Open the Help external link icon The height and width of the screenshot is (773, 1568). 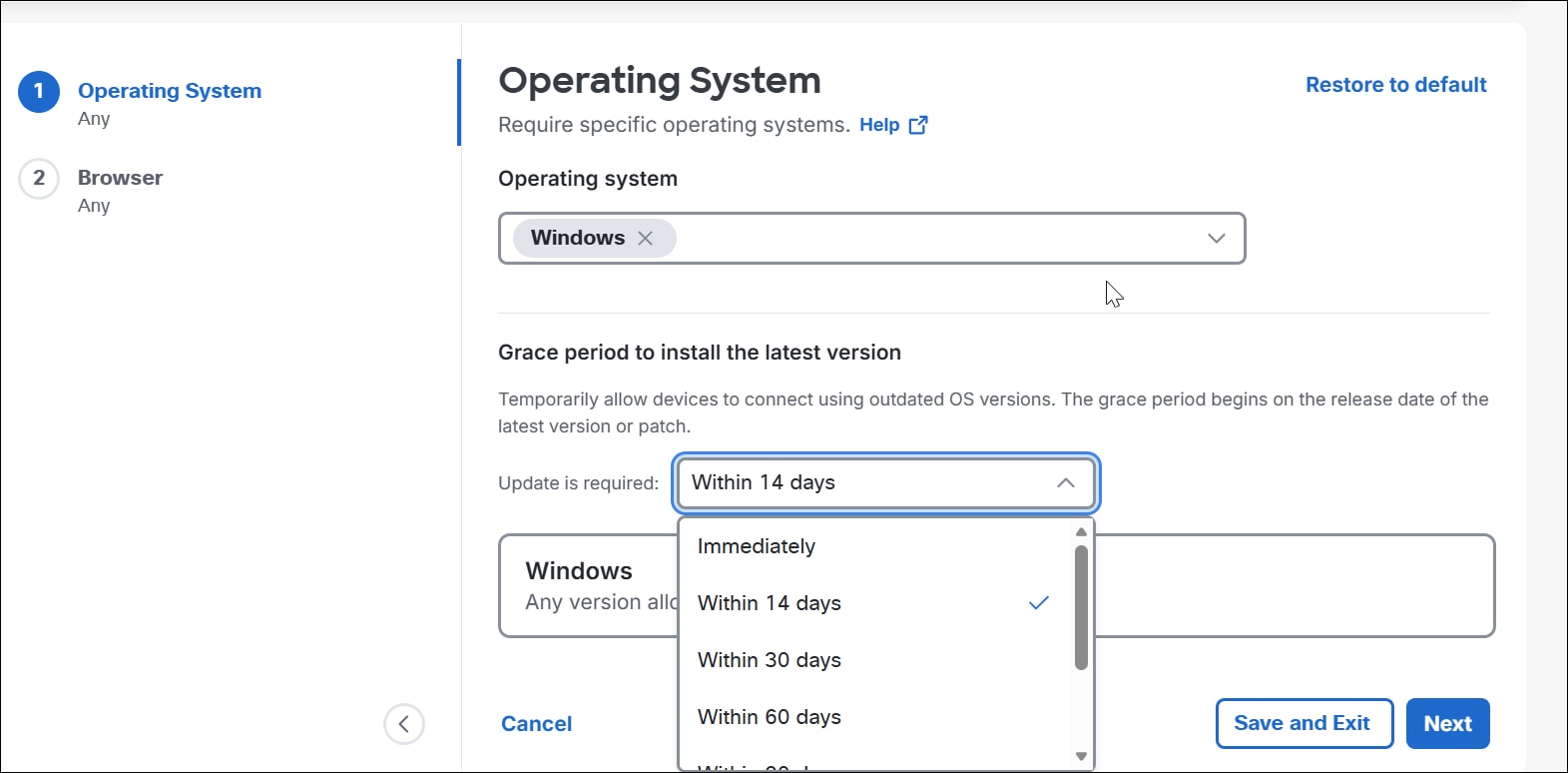(x=918, y=125)
